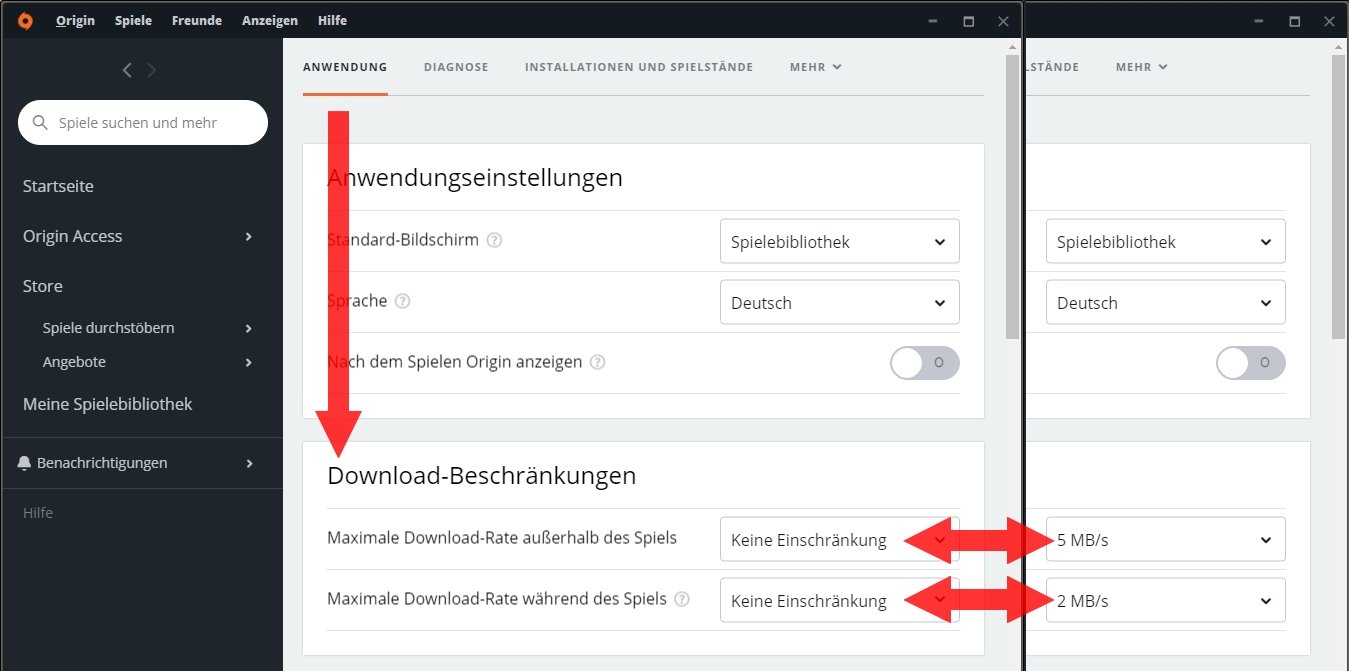Click the Origin logo icon
The height and width of the screenshot is (671, 1349).
click(26, 20)
